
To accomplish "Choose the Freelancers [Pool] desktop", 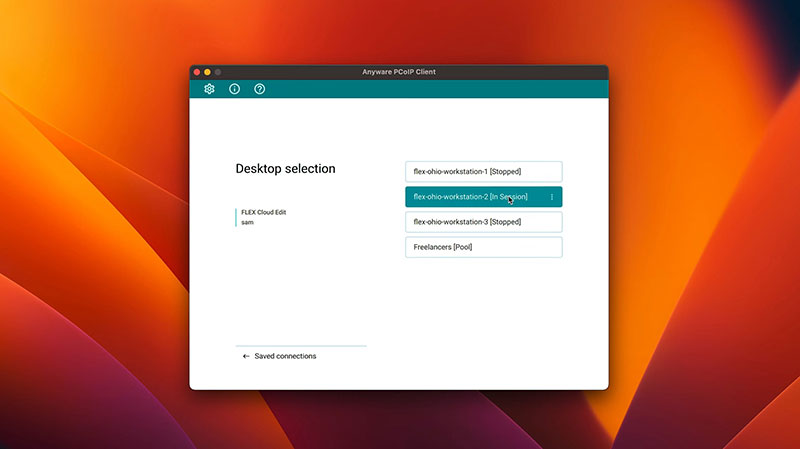I will [483, 247].
